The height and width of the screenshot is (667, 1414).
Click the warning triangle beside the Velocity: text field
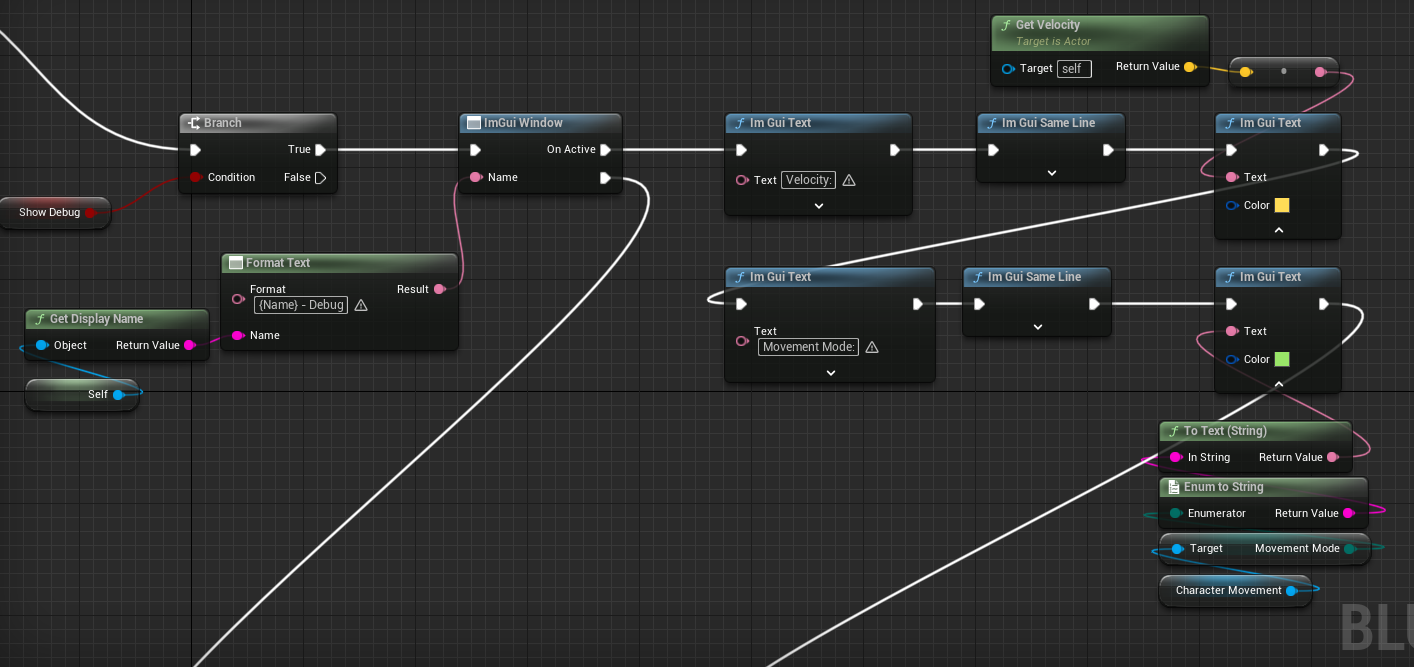point(848,180)
